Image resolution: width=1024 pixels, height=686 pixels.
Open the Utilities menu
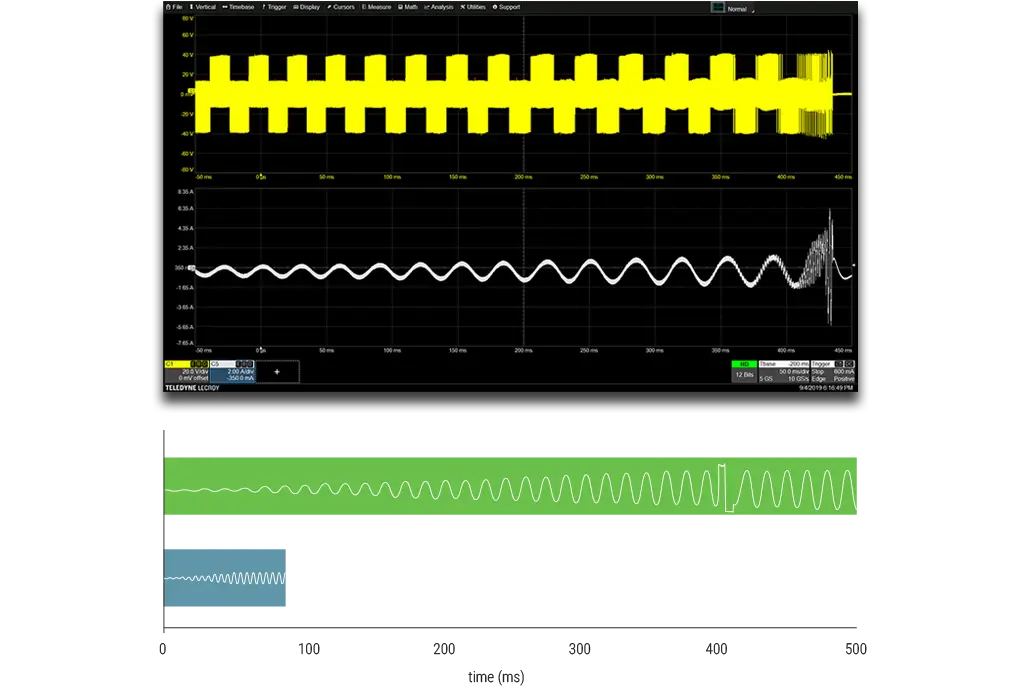tap(473, 7)
